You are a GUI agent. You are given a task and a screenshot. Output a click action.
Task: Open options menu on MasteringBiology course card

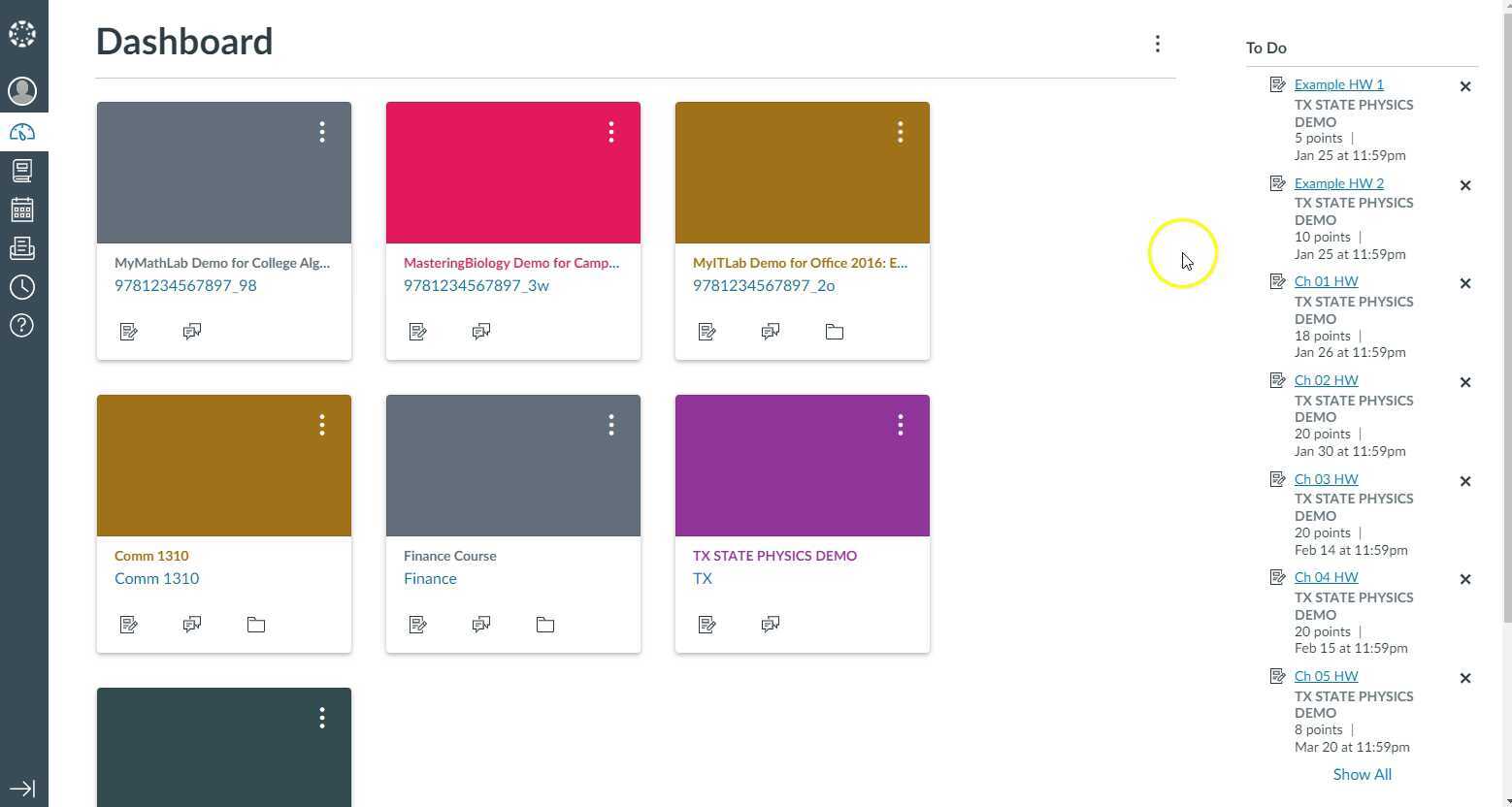tap(611, 132)
